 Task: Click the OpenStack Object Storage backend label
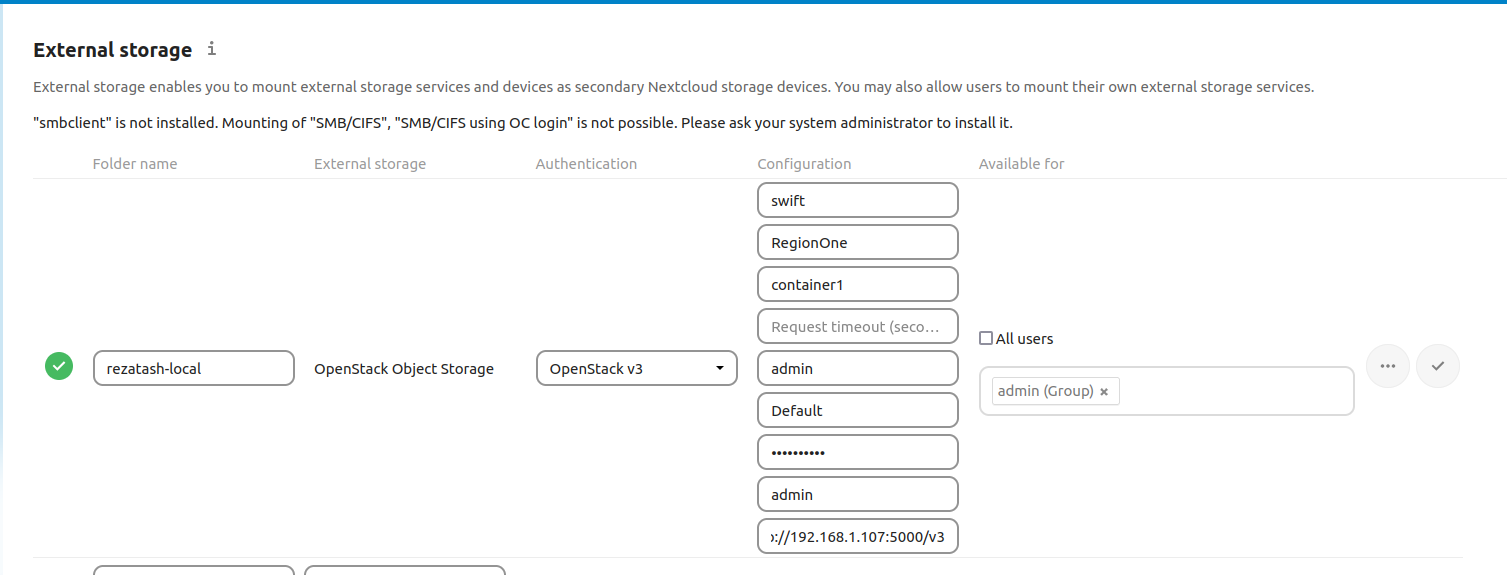(404, 369)
